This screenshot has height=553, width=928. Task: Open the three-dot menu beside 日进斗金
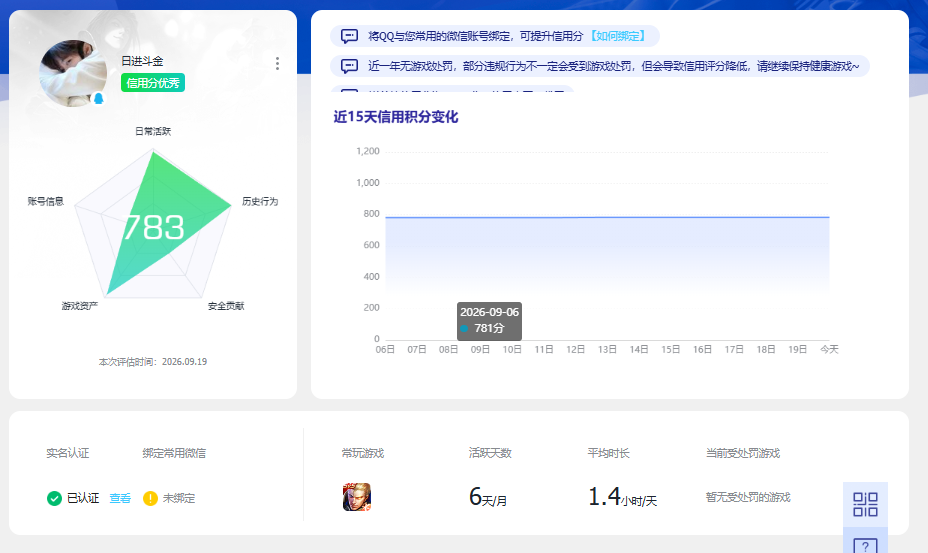click(x=277, y=63)
